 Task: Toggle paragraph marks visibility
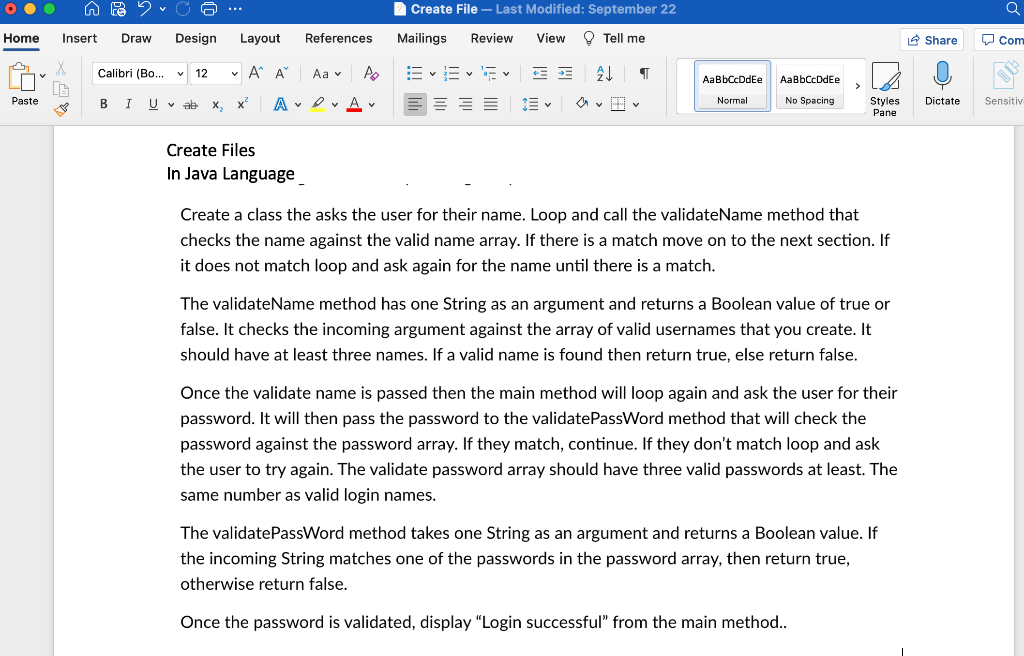pos(643,73)
